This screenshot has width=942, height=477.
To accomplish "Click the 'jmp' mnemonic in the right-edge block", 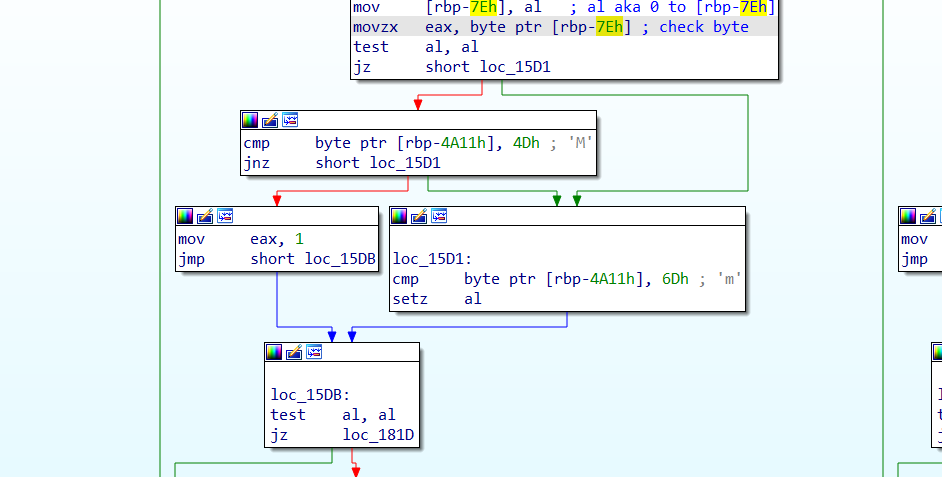I will tap(914, 259).
